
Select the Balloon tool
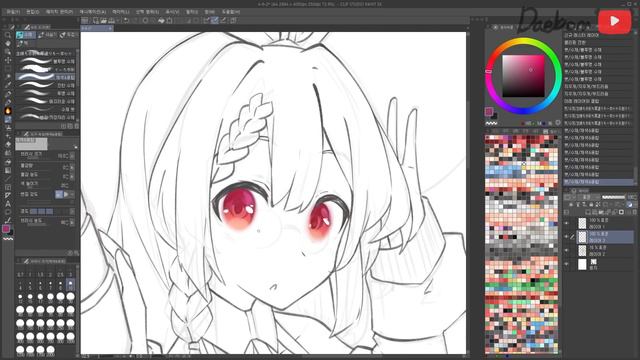pyautogui.click(x=8, y=212)
